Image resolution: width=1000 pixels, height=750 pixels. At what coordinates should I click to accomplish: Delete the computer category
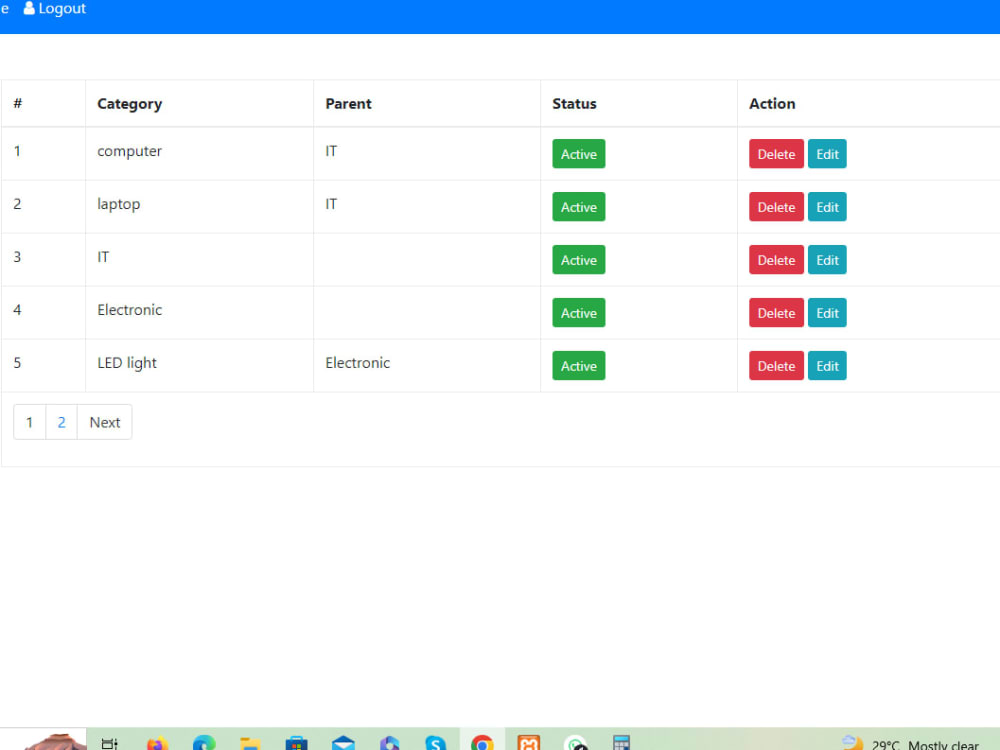776,154
